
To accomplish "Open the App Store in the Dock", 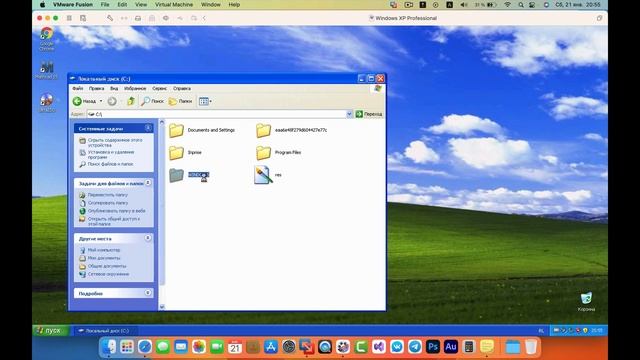I will pos(271,347).
